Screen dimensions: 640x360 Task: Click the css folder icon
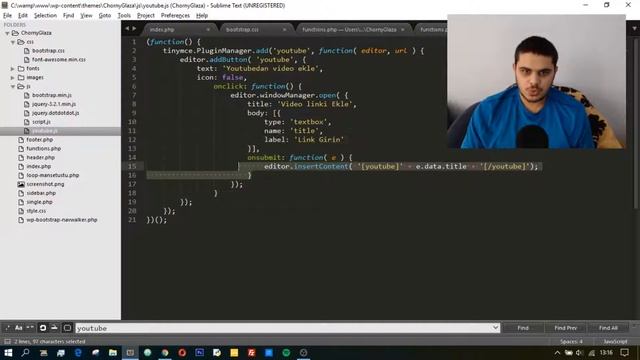click(21, 42)
